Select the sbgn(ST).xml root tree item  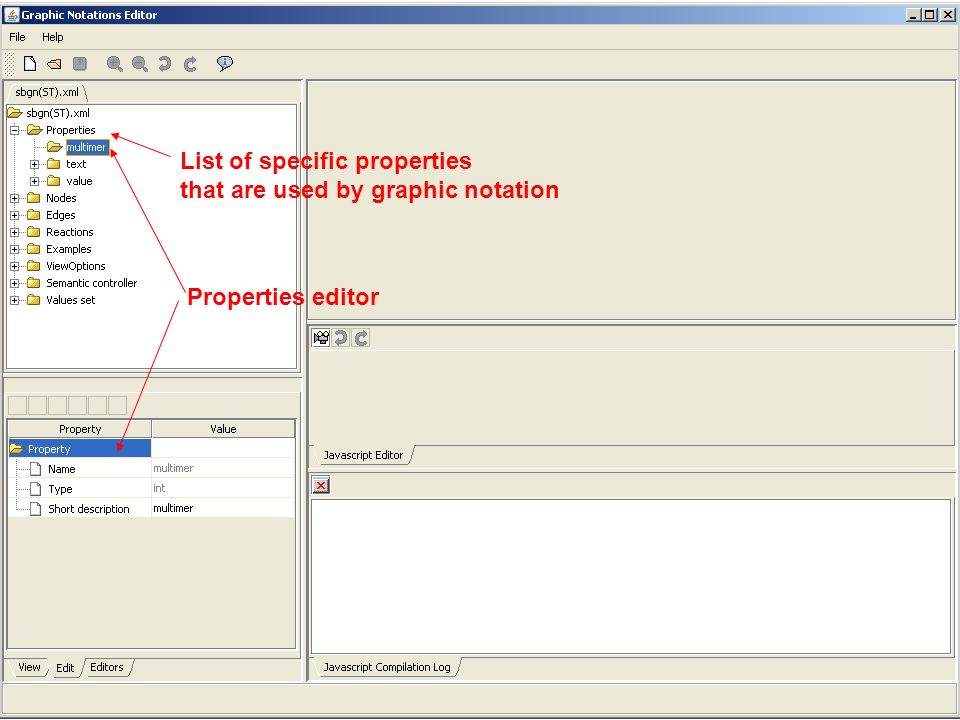click(58, 113)
